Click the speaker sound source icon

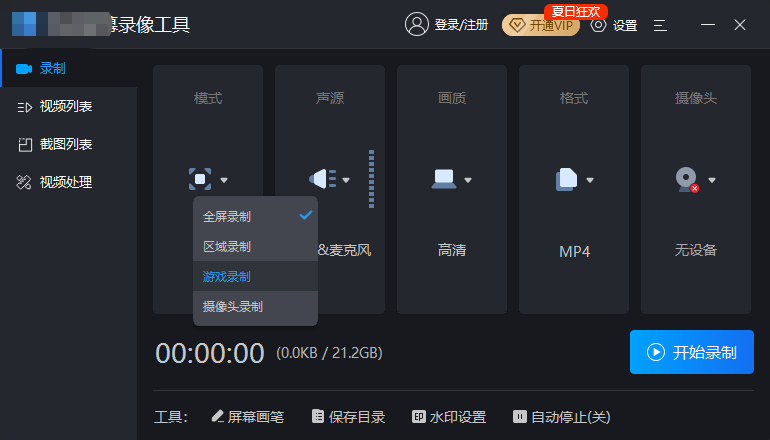pyautogui.click(x=323, y=179)
